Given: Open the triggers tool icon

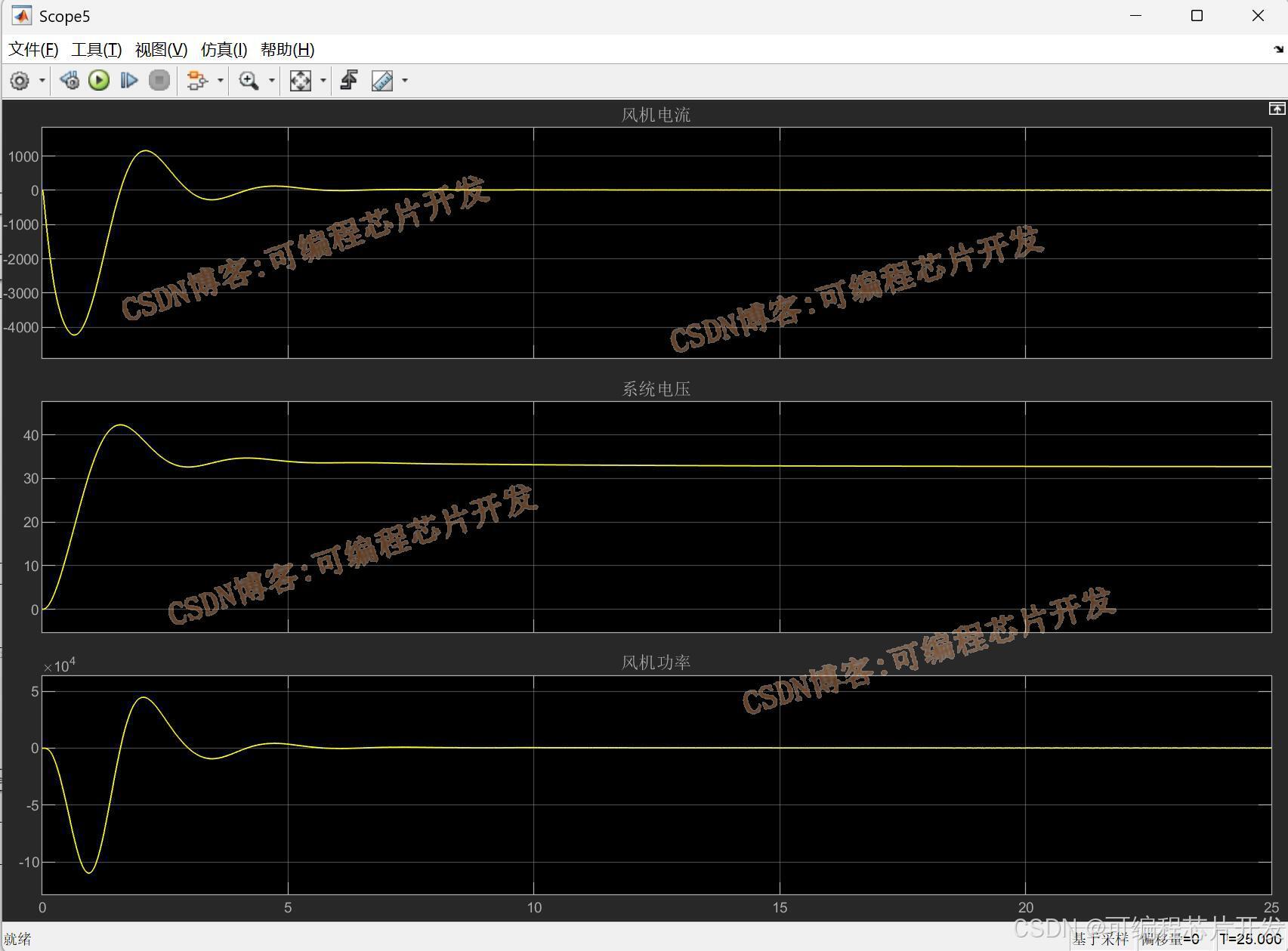Looking at the screenshot, I should tap(349, 80).
